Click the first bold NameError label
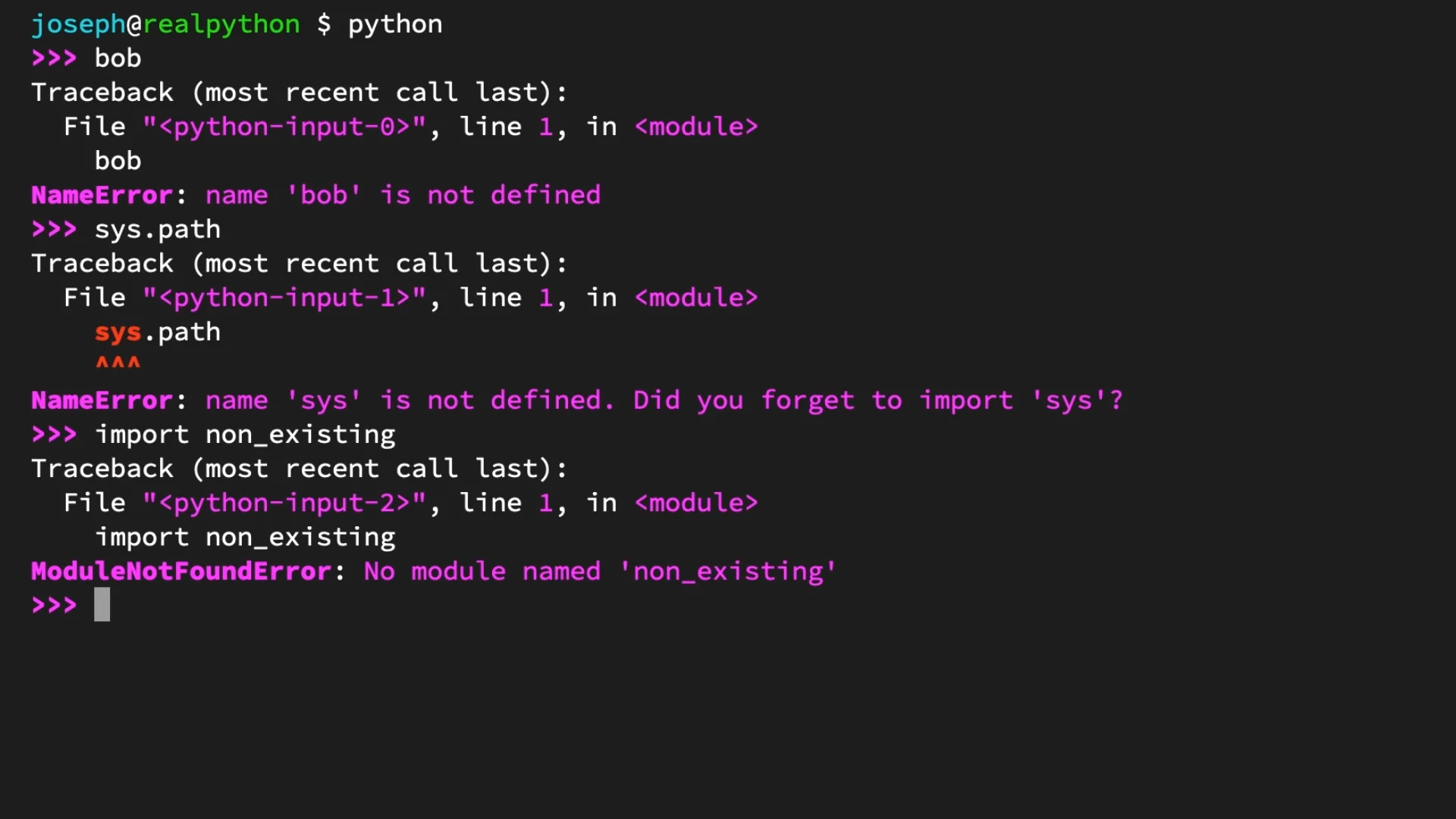Screen dimensions: 1456x819 tap(102, 195)
